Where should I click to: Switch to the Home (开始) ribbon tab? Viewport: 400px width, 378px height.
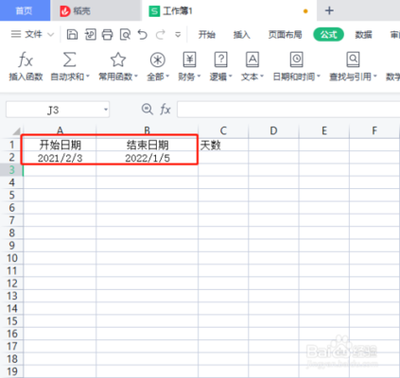click(x=207, y=35)
